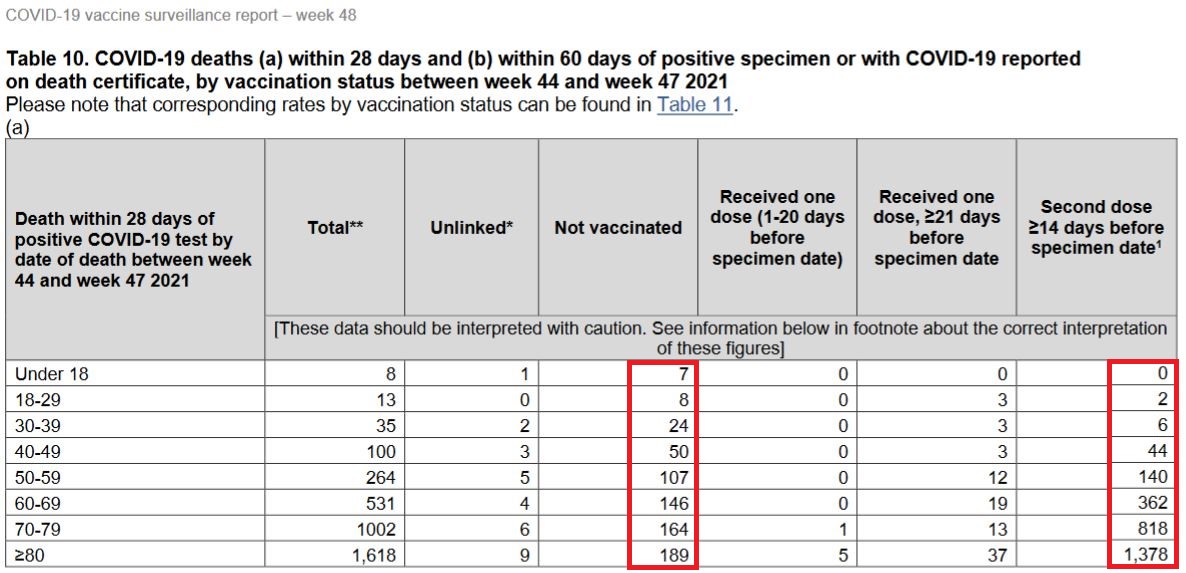
Task: Select the 1,378 second dose cell
Action: click(1146, 556)
